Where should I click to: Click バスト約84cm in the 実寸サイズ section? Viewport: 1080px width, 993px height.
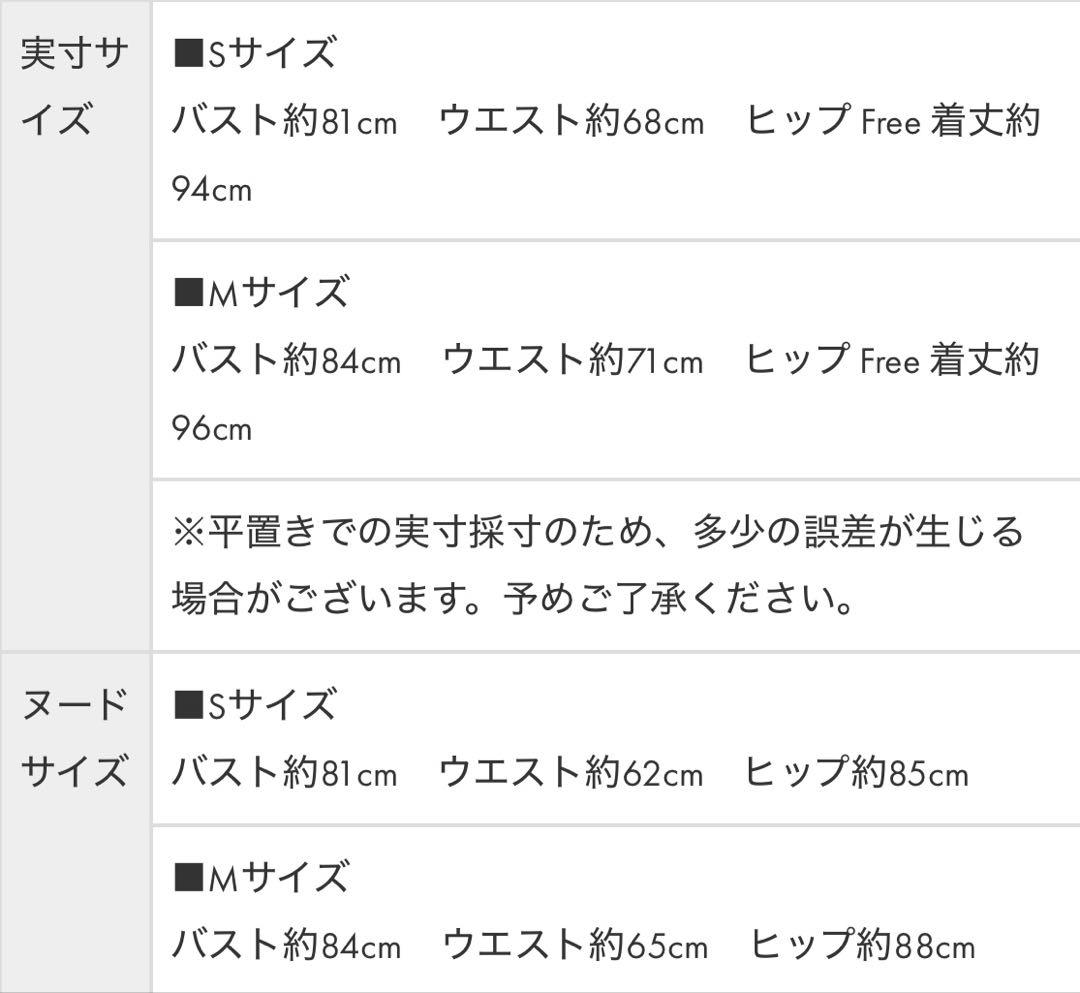click(286, 361)
